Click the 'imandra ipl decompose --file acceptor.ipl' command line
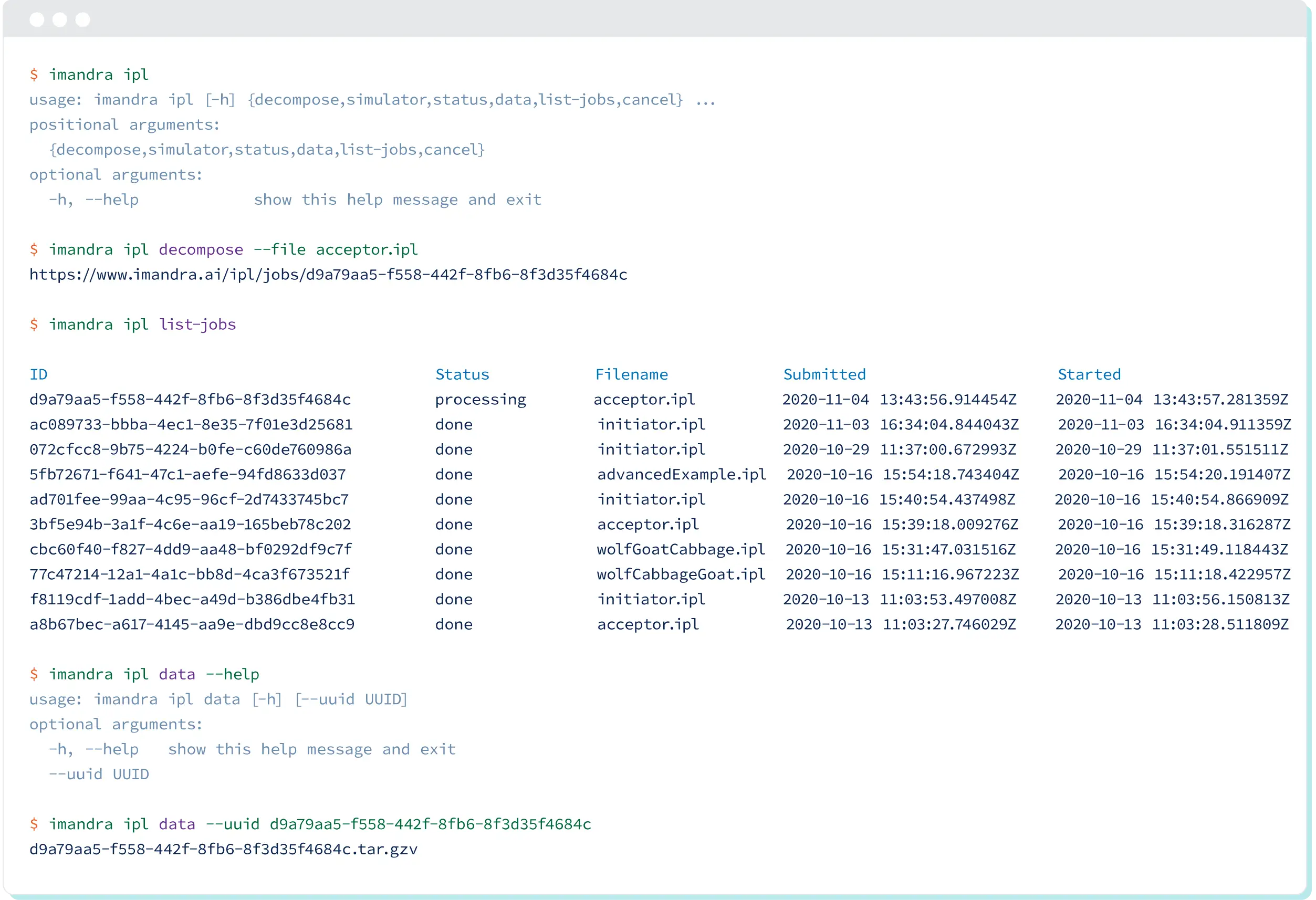Screen dimensions: 1316x900 [224, 249]
